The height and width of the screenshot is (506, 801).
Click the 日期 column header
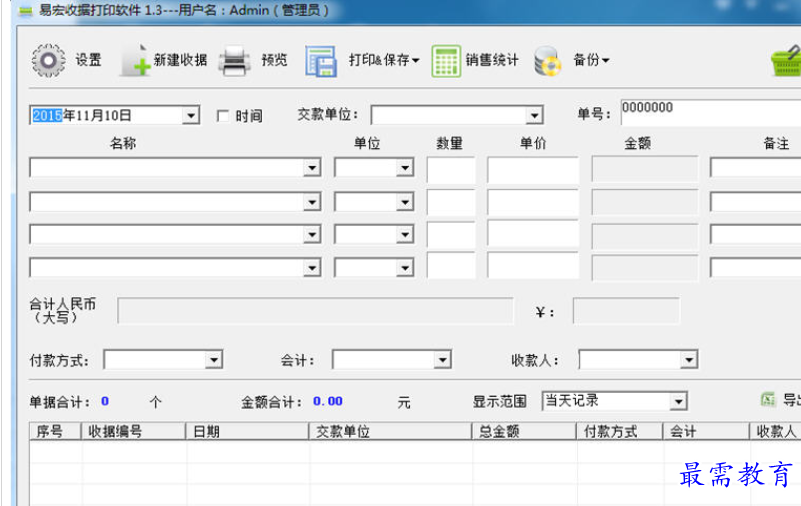pyautogui.click(x=247, y=431)
